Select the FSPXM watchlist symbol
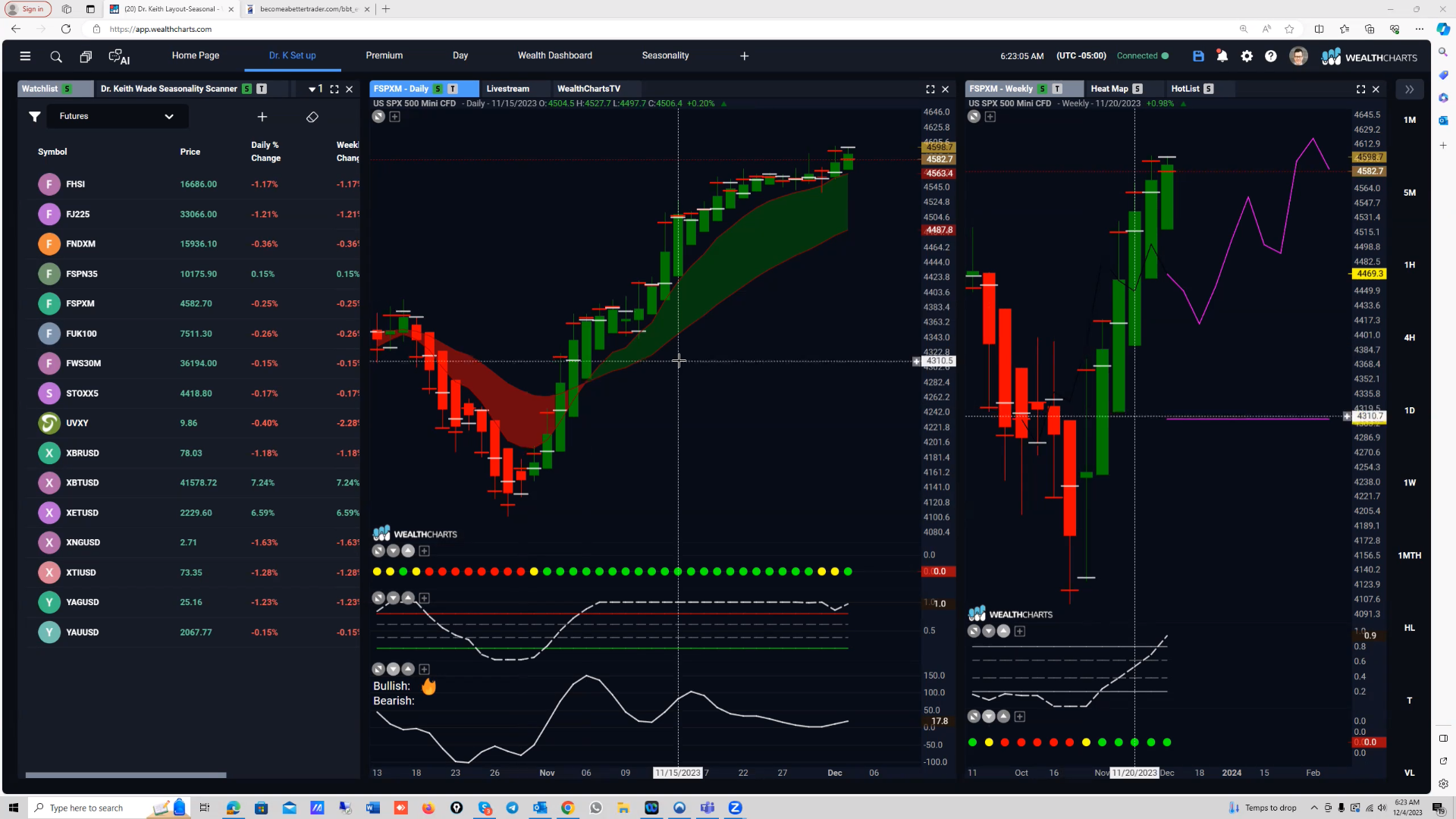Viewport: 1456px width, 819px height. pyautogui.click(x=80, y=304)
